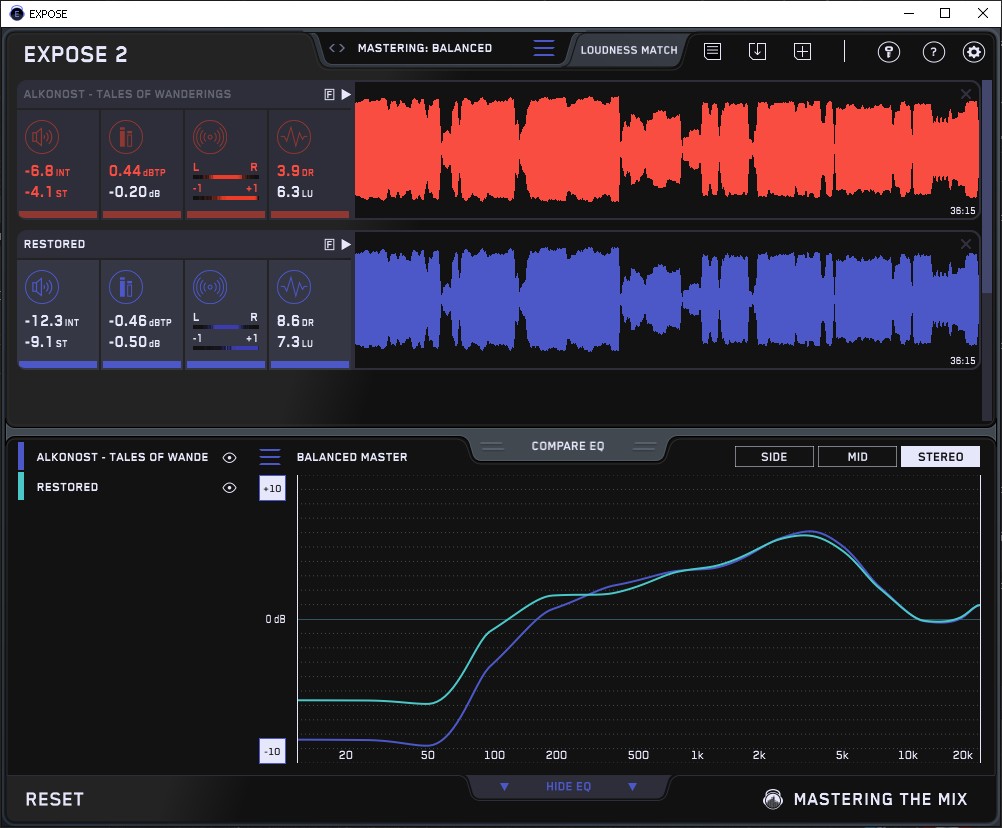
Task: Open the report notes icon in top toolbar
Action: [712, 51]
